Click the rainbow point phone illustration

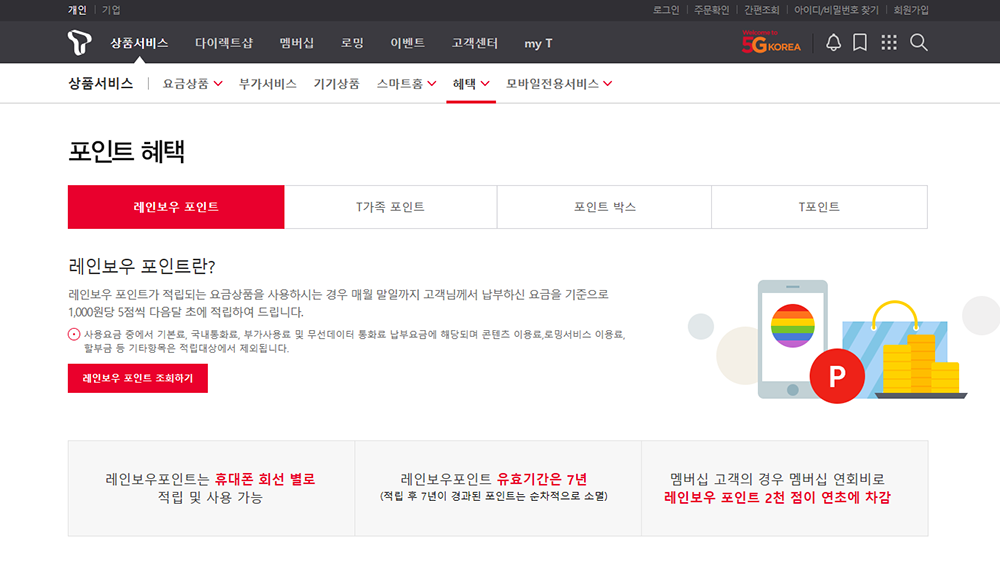pos(793,339)
